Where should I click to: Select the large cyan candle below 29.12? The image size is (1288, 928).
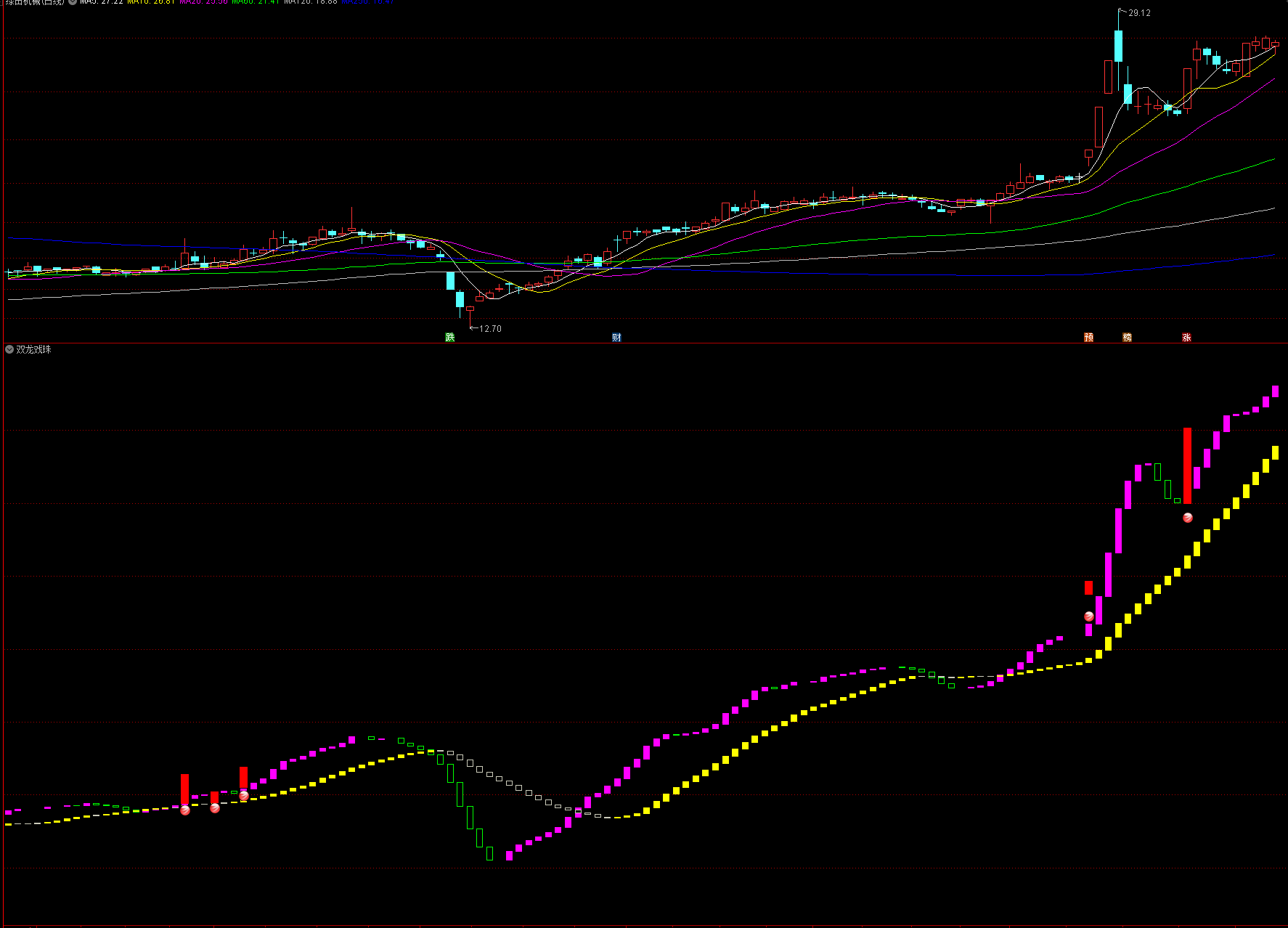[1118, 46]
